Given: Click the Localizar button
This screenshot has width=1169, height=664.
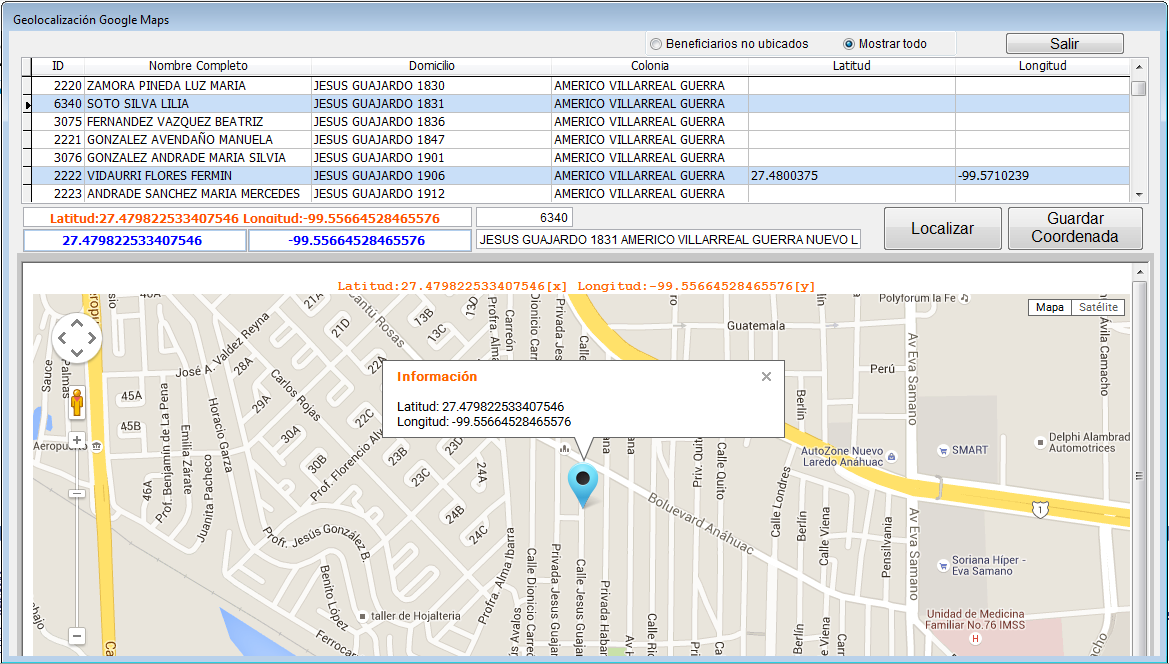Looking at the screenshot, I should point(942,228).
